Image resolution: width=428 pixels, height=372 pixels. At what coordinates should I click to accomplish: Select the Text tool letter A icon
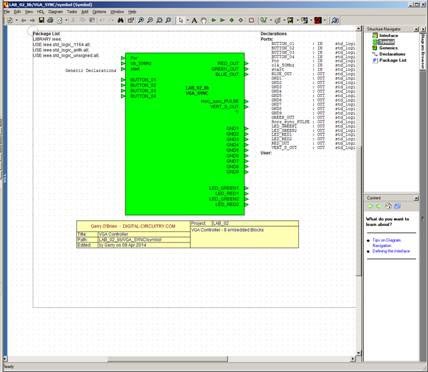tap(194, 20)
